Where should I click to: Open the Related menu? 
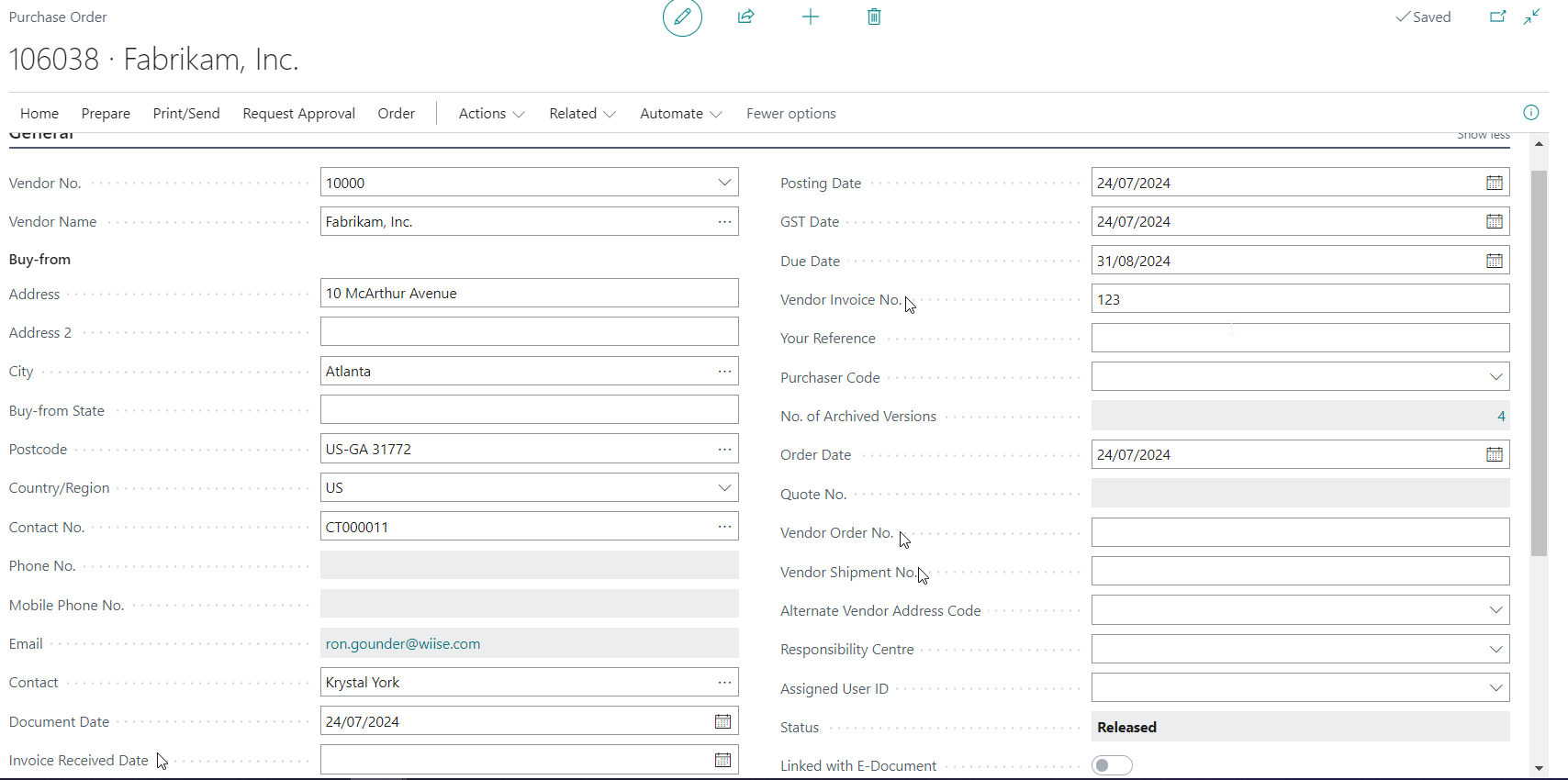coord(582,113)
